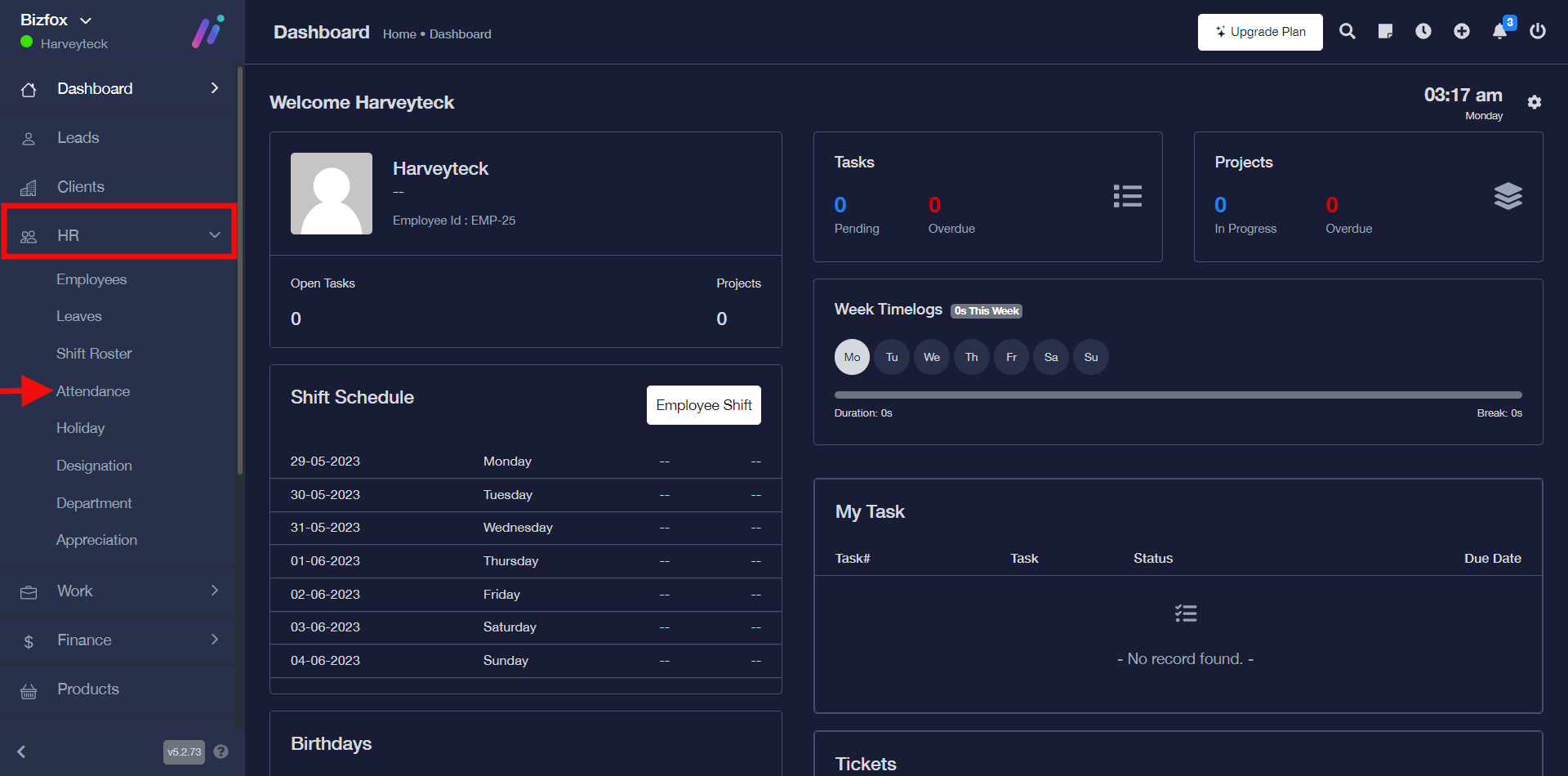Open the notifications bell icon
Viewport: 1568px width, 776px height.
click(x=1500, y=31)
